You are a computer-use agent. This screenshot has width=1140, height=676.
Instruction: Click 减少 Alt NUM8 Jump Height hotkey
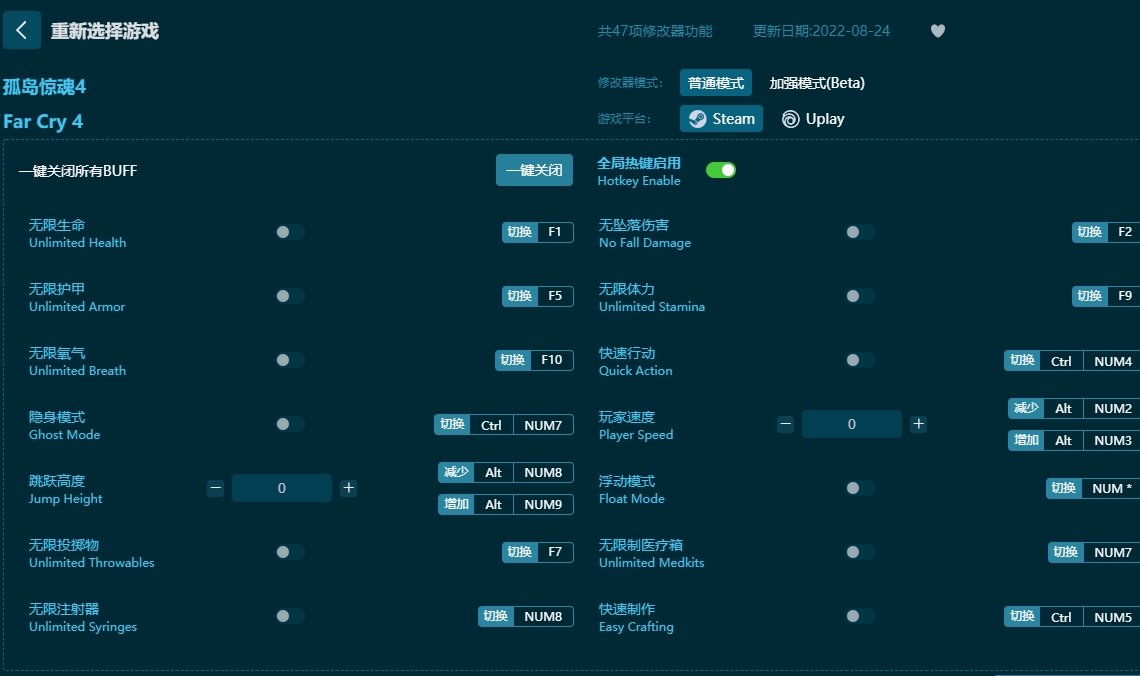click(506, 472)
